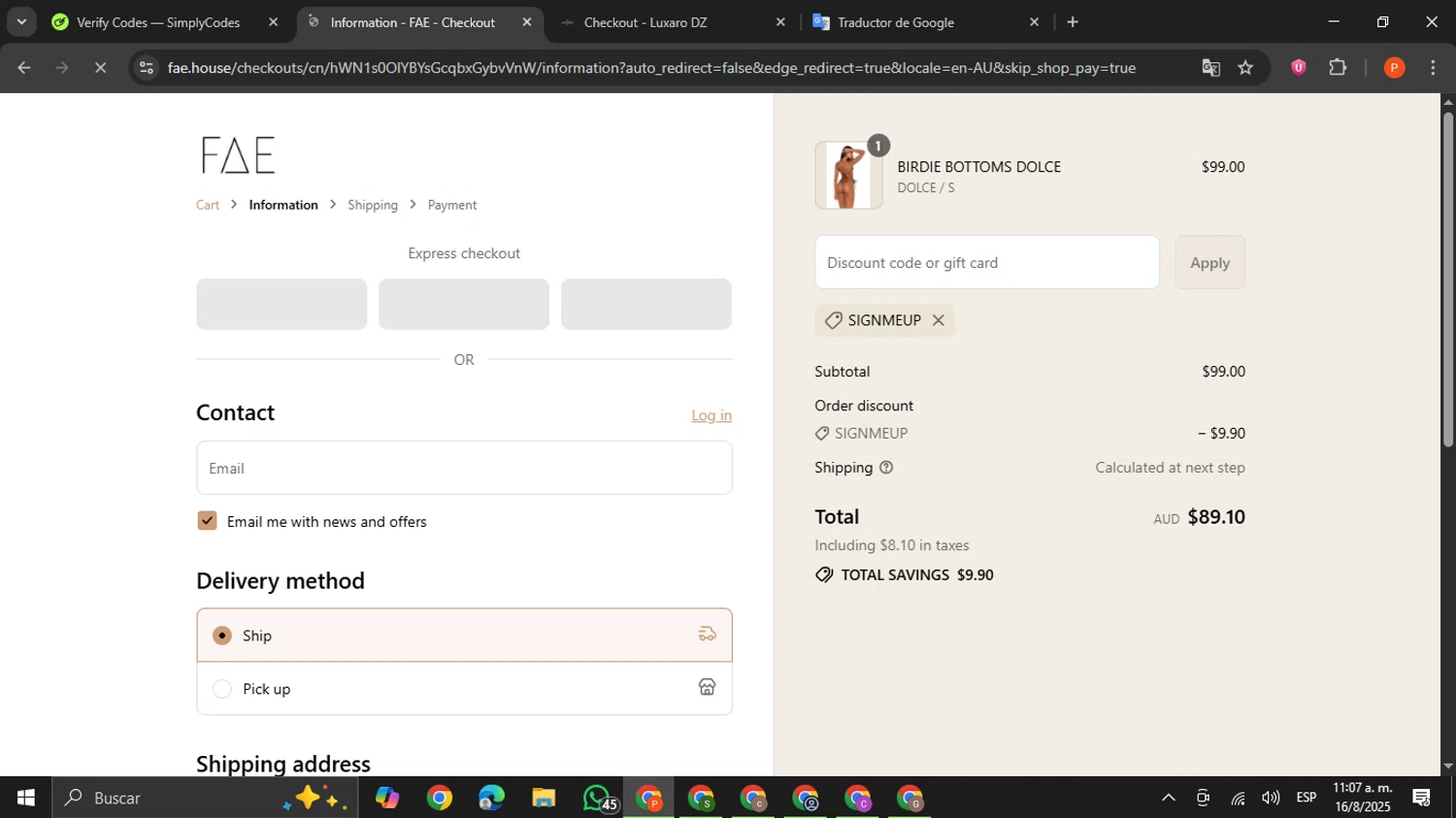The image size is (1456, 818).
Task: Click the page vertical scrollbar
Action: pos(1448,279)
